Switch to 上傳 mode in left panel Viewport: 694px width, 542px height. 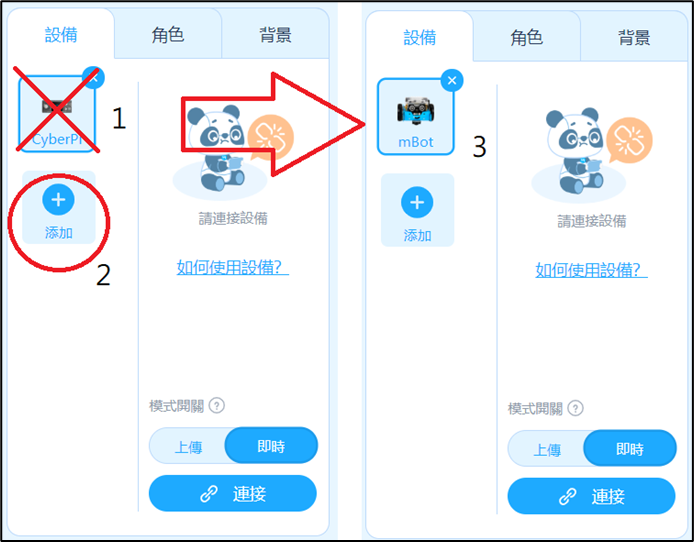point(188,446)
